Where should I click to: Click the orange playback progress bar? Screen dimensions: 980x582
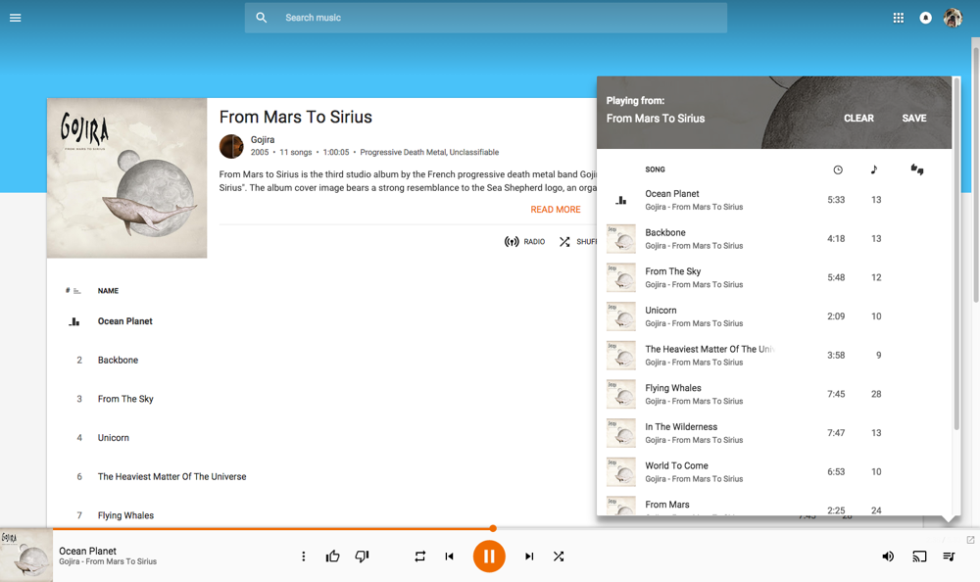click(x=270, y=528)
